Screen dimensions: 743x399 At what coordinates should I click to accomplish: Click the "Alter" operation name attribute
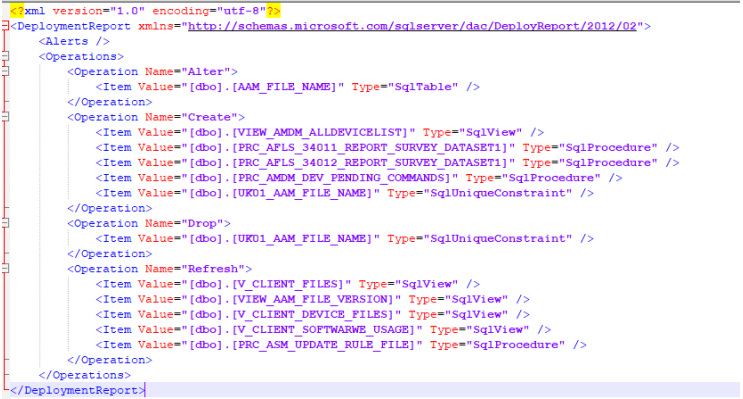(188, 72)
